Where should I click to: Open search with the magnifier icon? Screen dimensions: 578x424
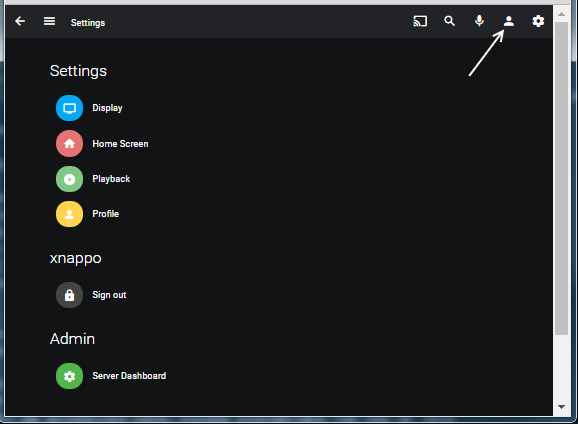[449, 21]
